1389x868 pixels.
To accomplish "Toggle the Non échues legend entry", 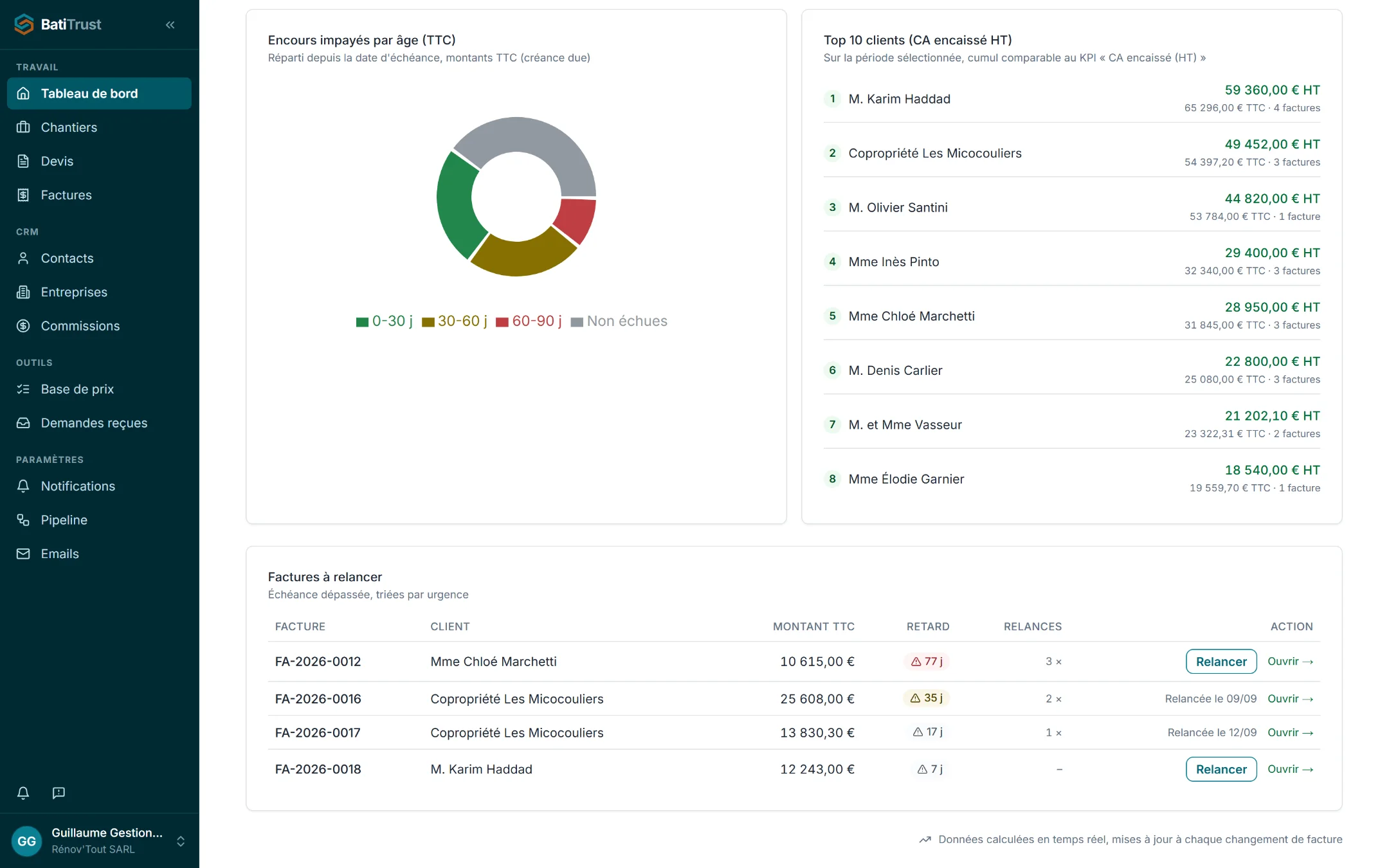I will click(619, 321).
